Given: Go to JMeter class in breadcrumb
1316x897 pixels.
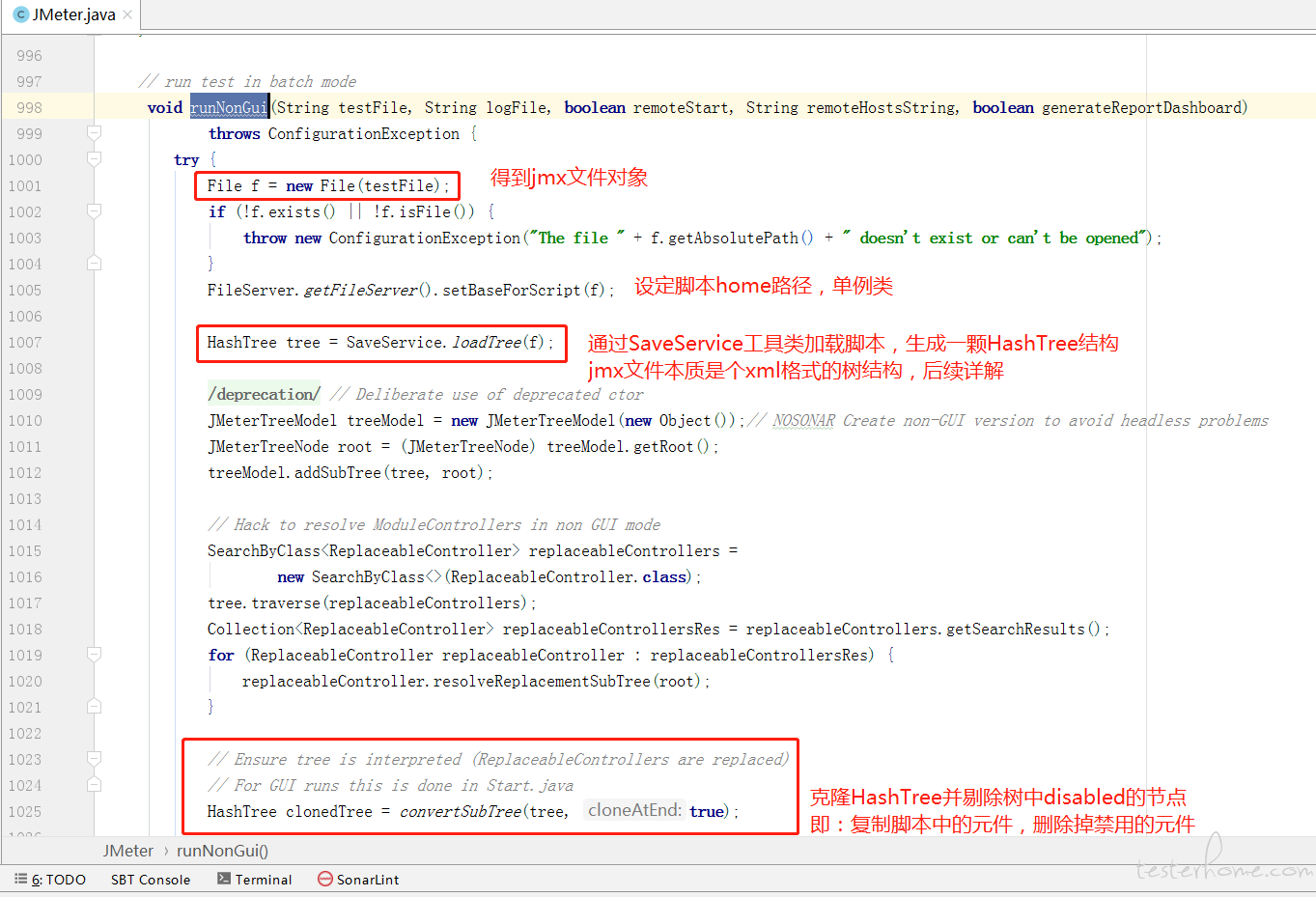Looking at the screenshot, I should click(128, 851).
